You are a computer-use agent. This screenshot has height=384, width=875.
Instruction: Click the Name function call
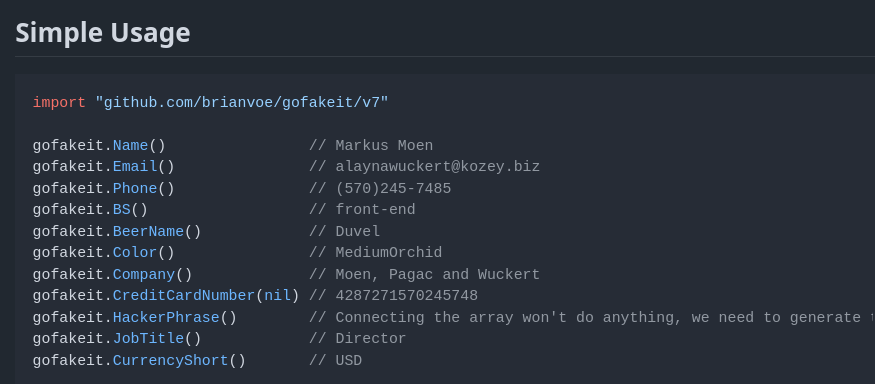(131, 146)
